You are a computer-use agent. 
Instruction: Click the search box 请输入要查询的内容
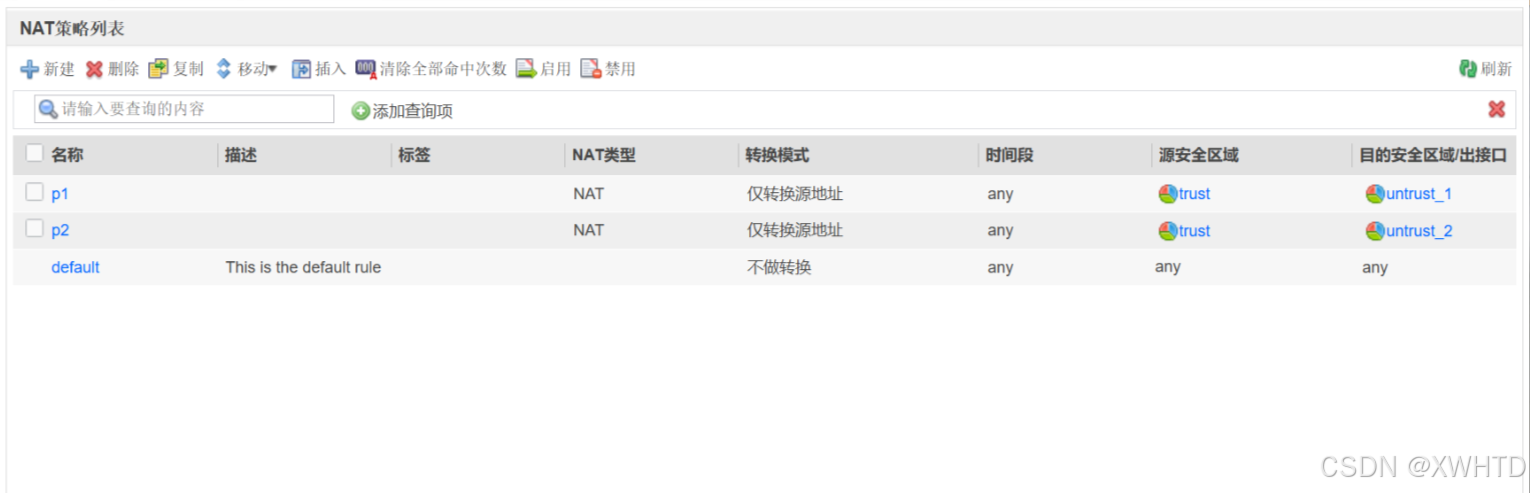(184, 109)
